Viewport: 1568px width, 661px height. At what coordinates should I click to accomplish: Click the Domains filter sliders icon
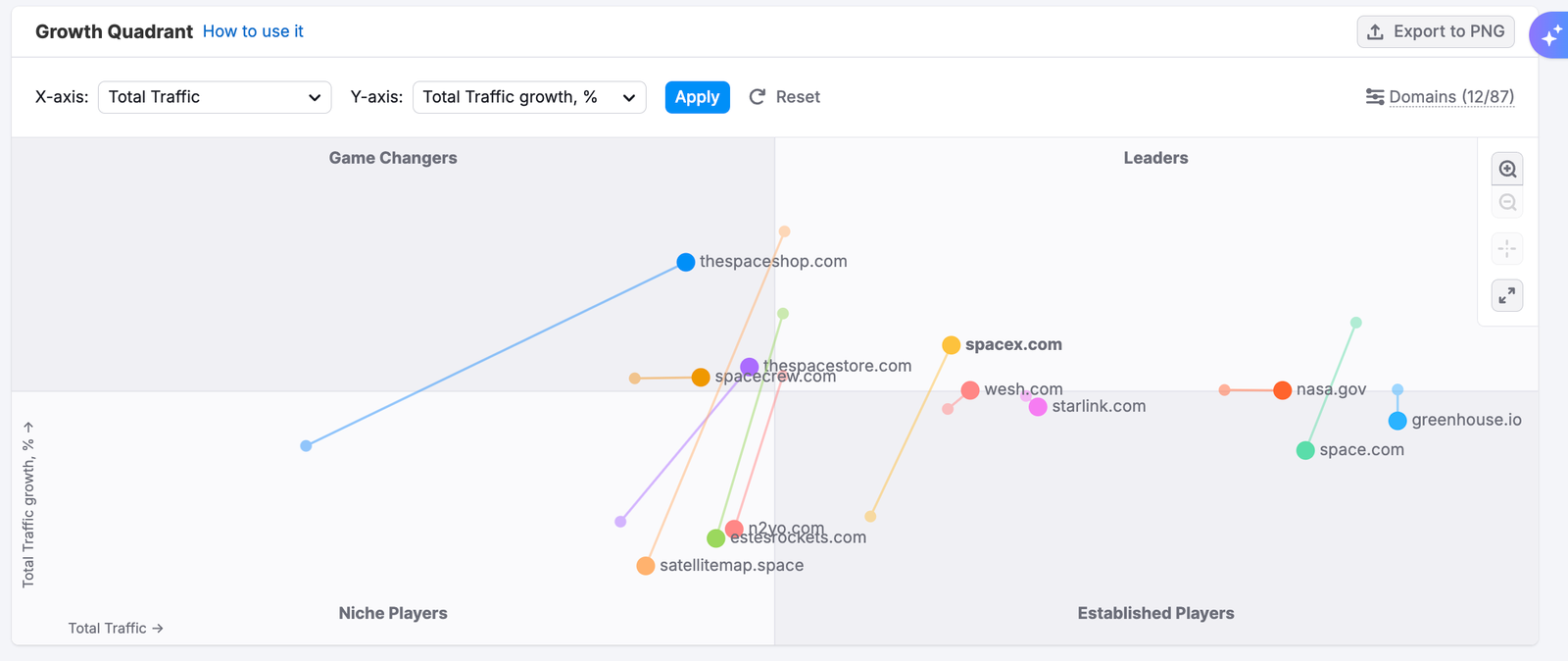tap(1375, 97)
